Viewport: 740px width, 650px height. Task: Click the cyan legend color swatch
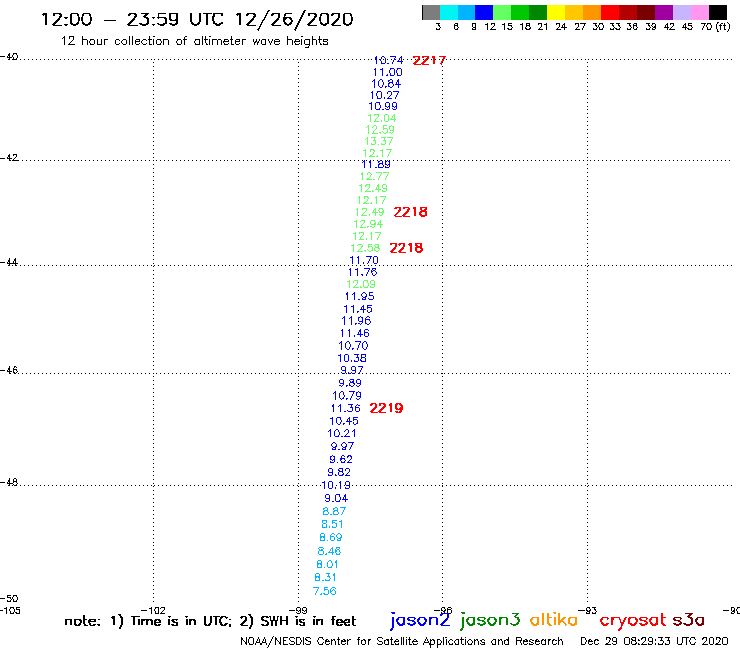(449, 12)
